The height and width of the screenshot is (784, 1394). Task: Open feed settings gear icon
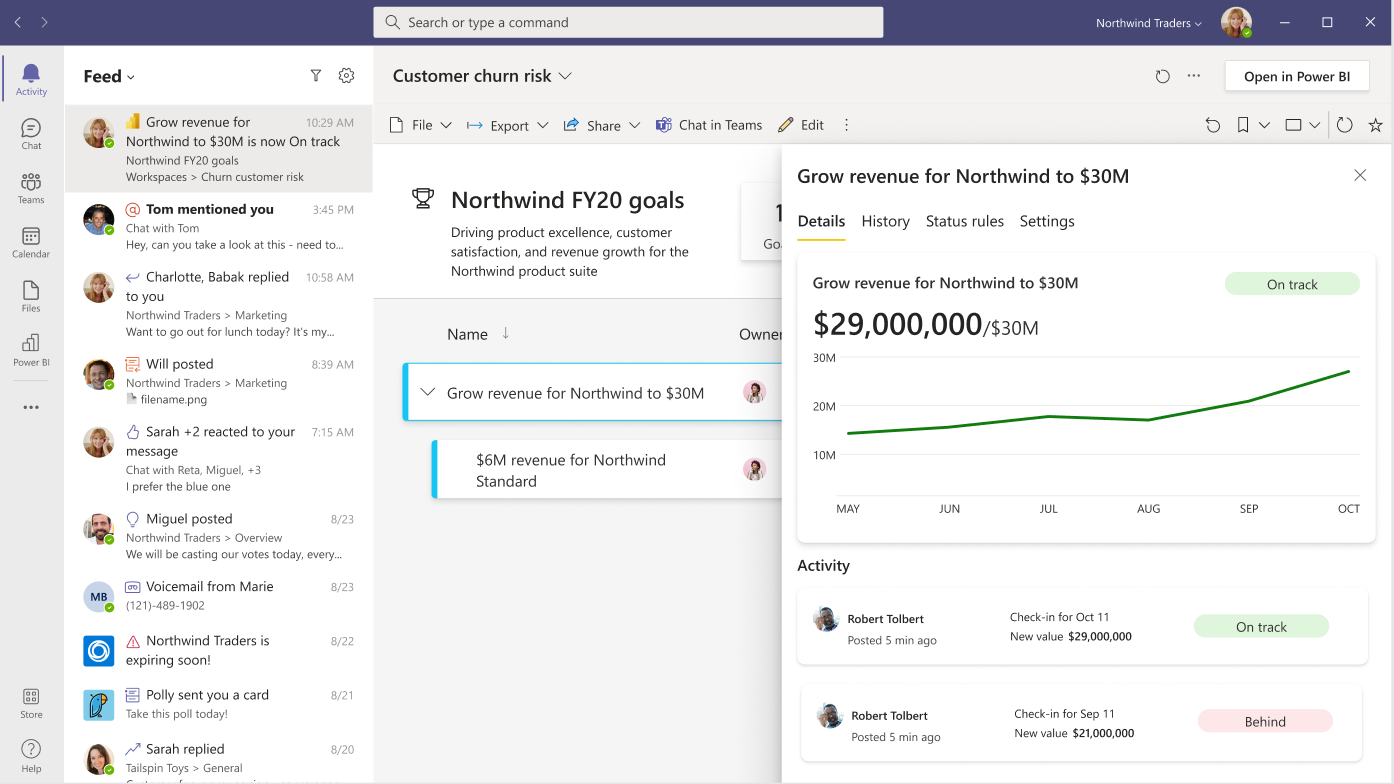click(346, 76)
